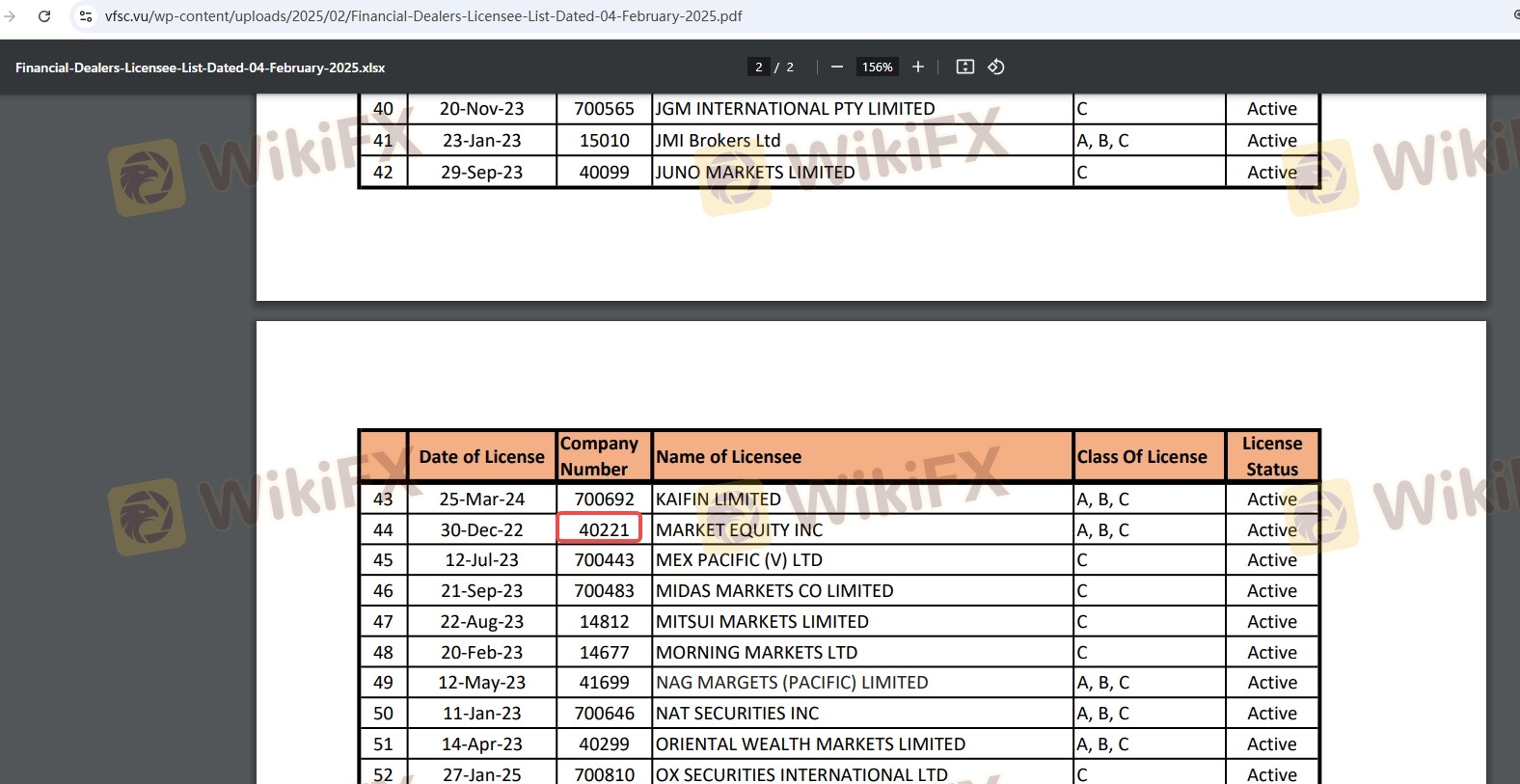The image size is (1520, 784).
Task: Click the License Status column header
Action: click(1271, 456)
